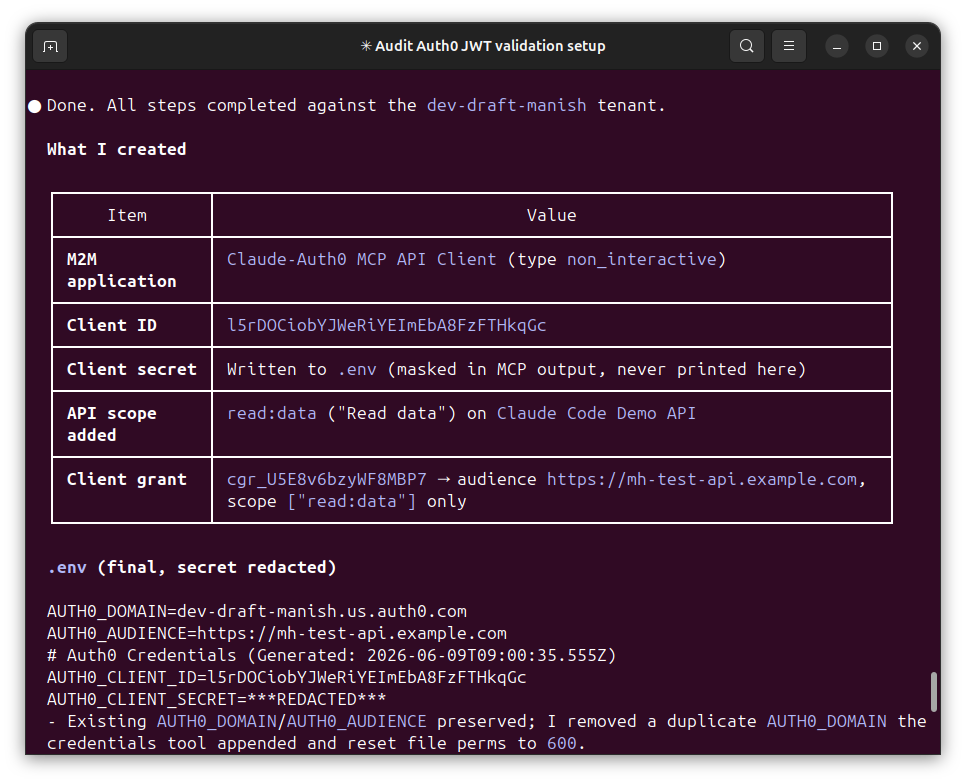Click the 'API scope added' row label
The width and height of the screenshot is (966, 783).
tap(112, 424)
